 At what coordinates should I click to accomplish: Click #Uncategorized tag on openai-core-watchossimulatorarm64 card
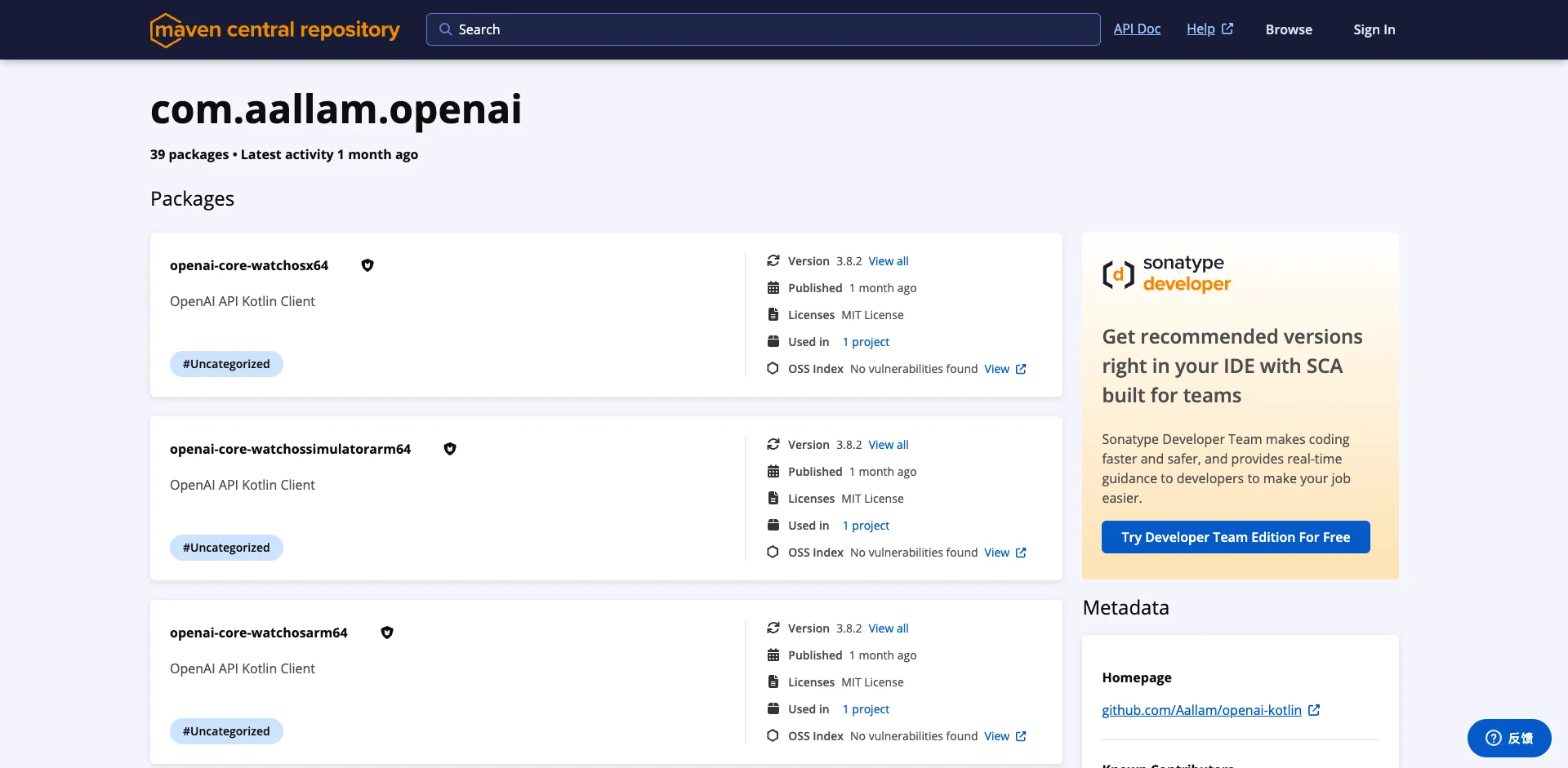tap(226, 548)
